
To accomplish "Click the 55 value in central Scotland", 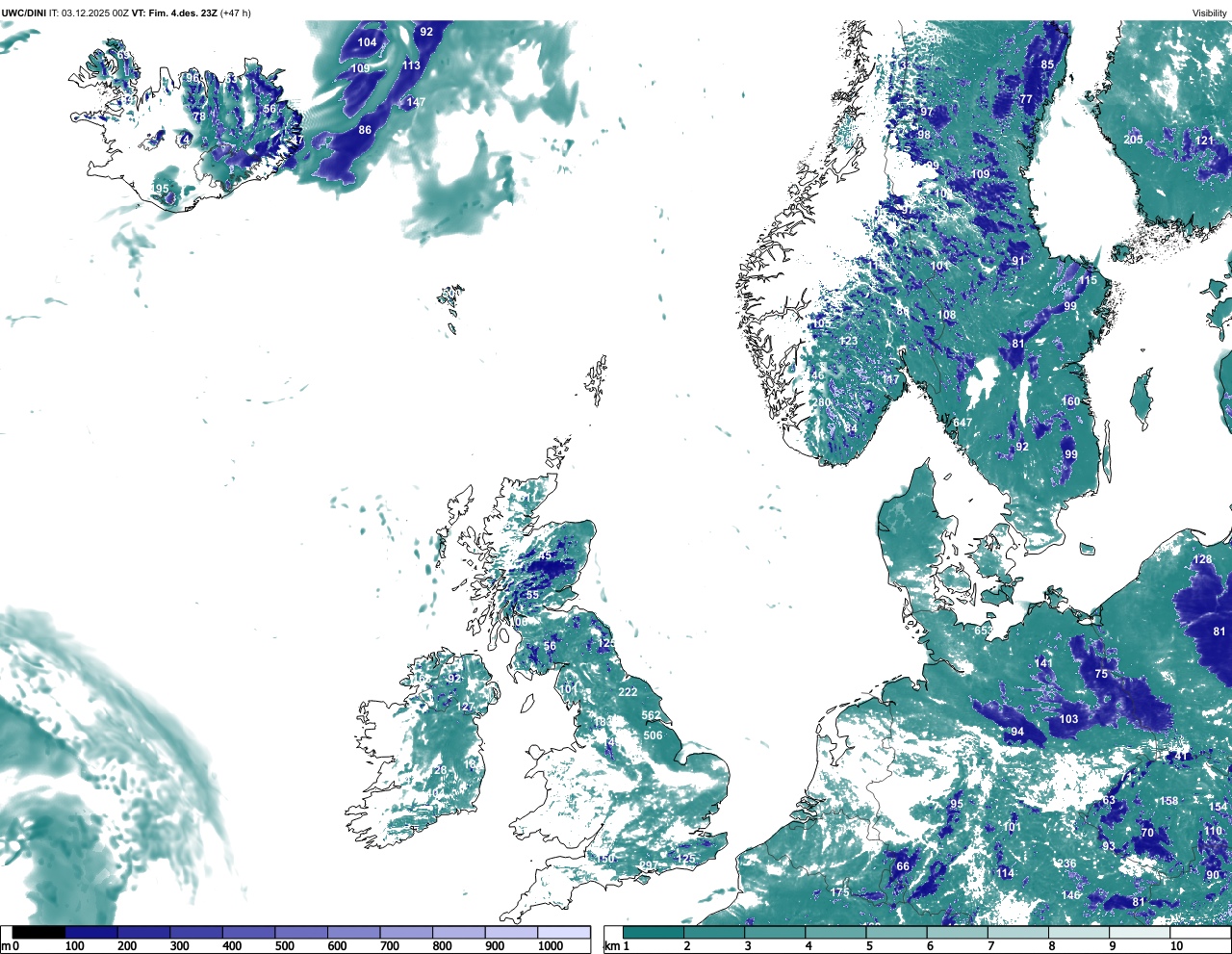I will [532, 595].
